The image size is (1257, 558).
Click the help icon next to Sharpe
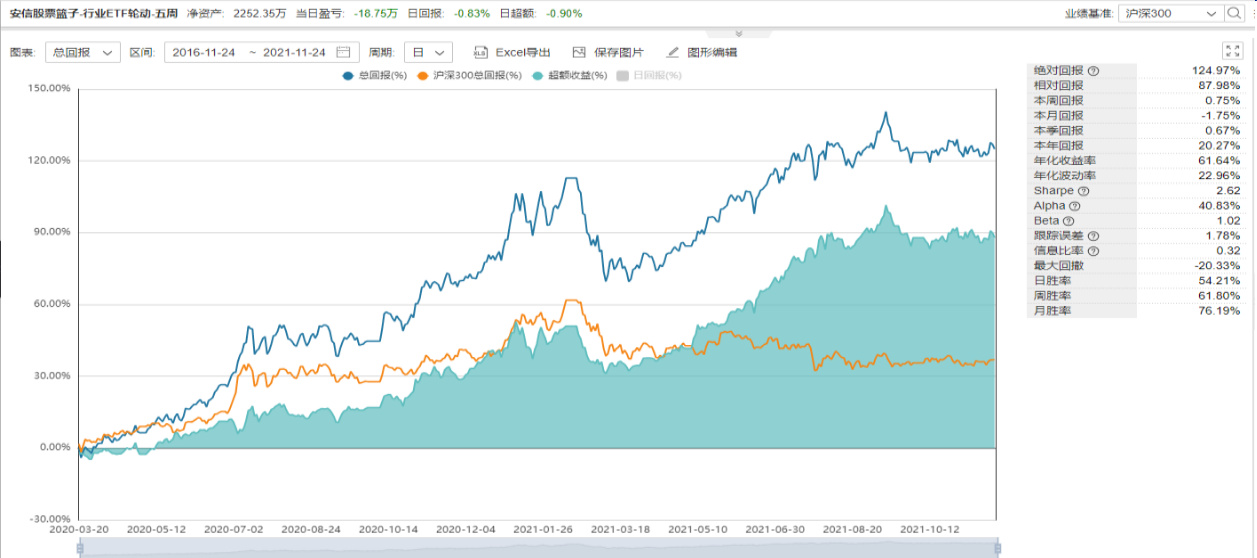tap(1082, 191)
